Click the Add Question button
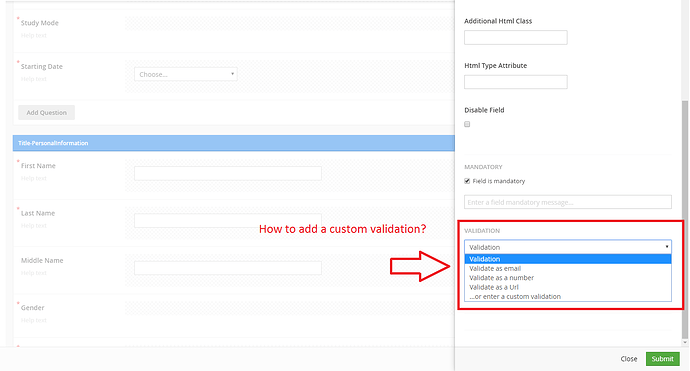690x371 pixels. click(x=46, y=112)
